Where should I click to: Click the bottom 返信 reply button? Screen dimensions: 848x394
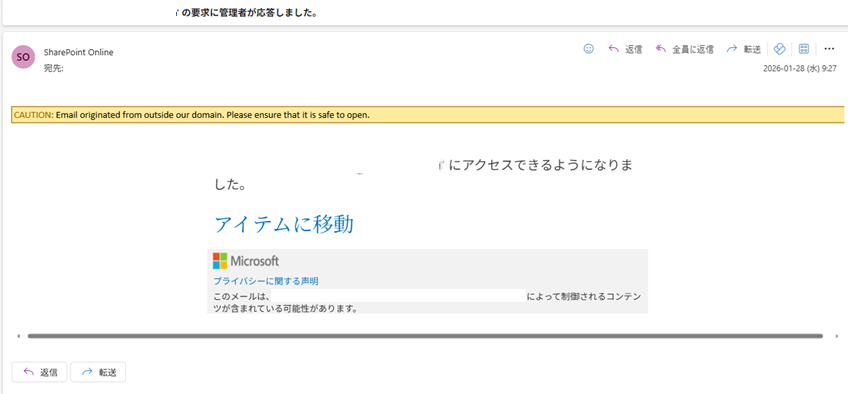(39, 372)
